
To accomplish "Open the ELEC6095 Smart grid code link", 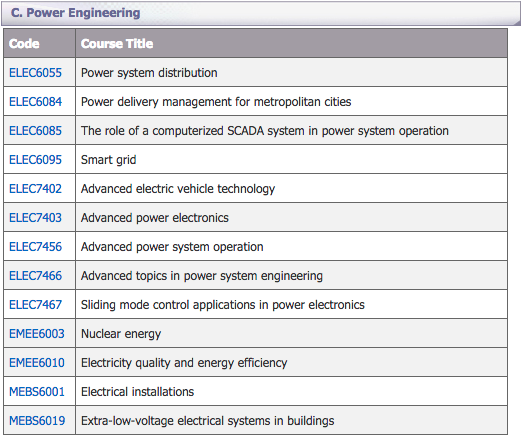I will tap(35, 160).
